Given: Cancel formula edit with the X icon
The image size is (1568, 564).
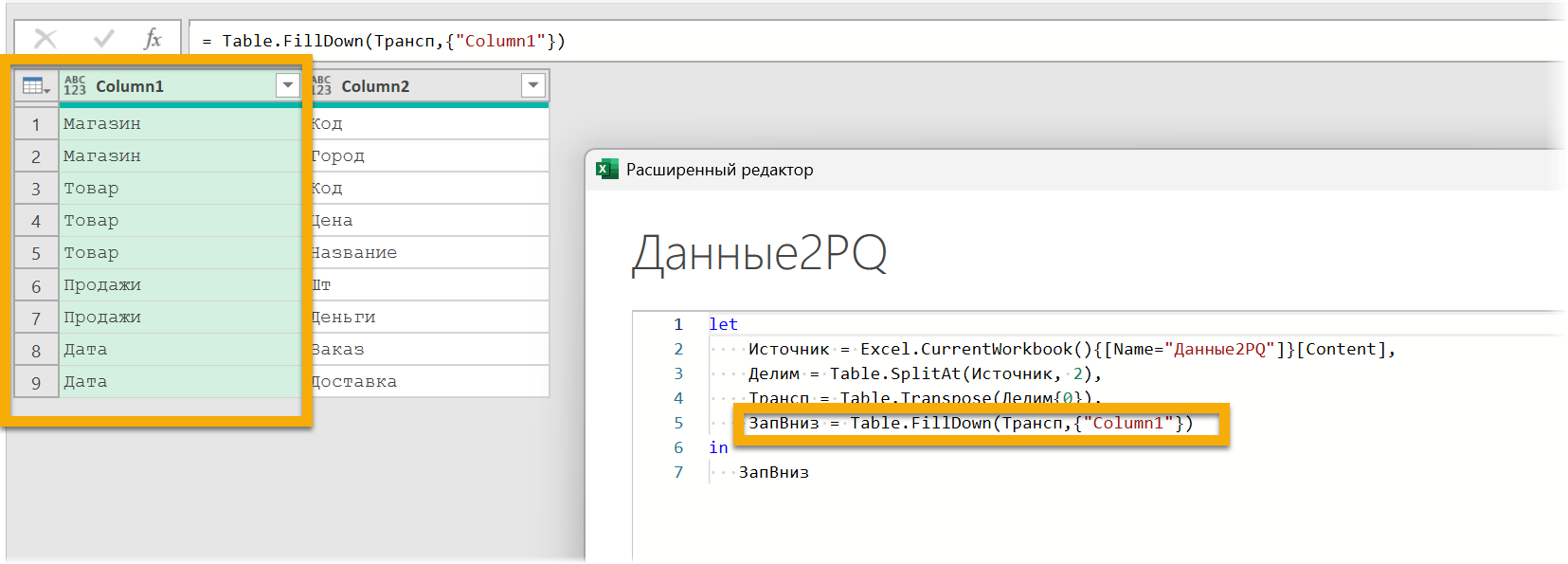Looking at the screenshot, I should point(45,39).
